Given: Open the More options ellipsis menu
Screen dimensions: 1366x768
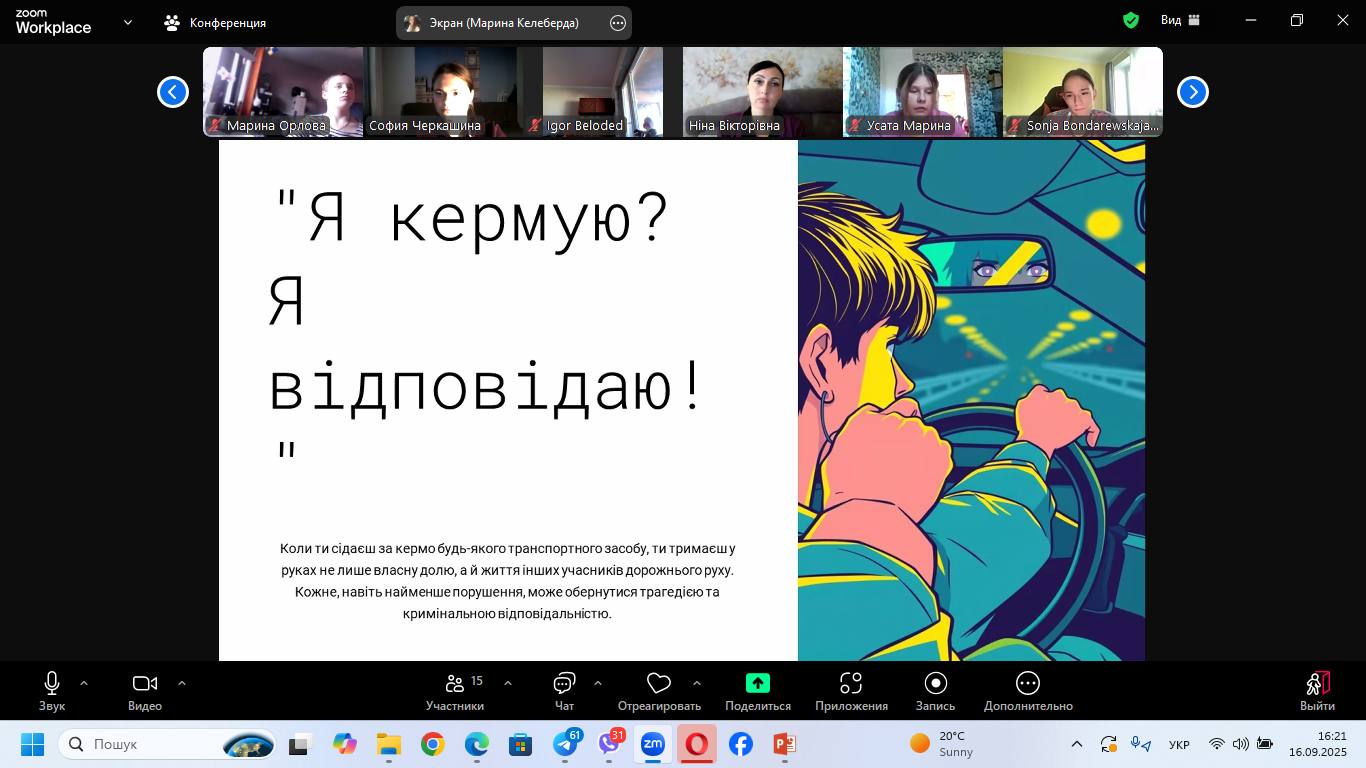Looking at the screenshot, I should 1027,684.
